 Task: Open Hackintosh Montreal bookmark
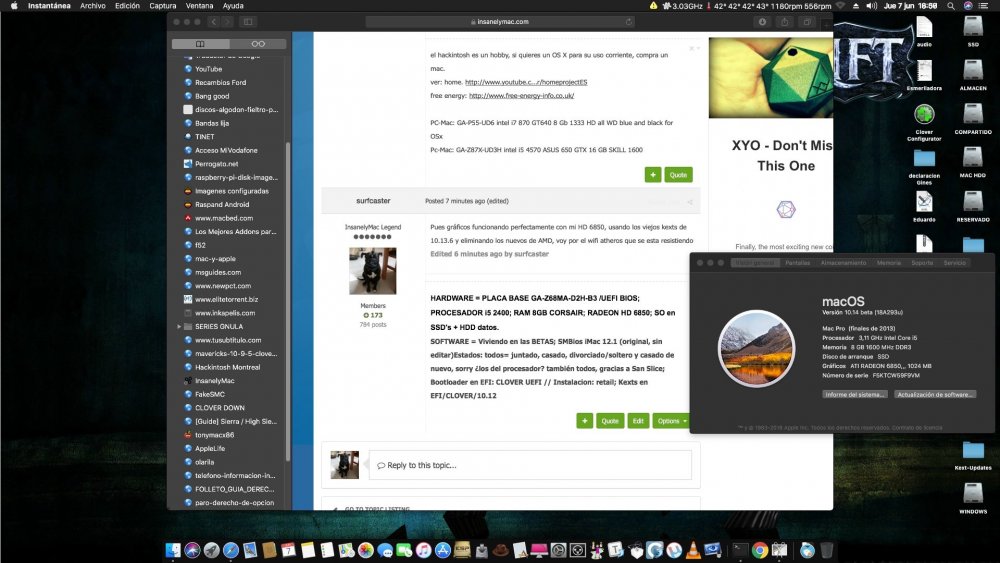point(227,367)
